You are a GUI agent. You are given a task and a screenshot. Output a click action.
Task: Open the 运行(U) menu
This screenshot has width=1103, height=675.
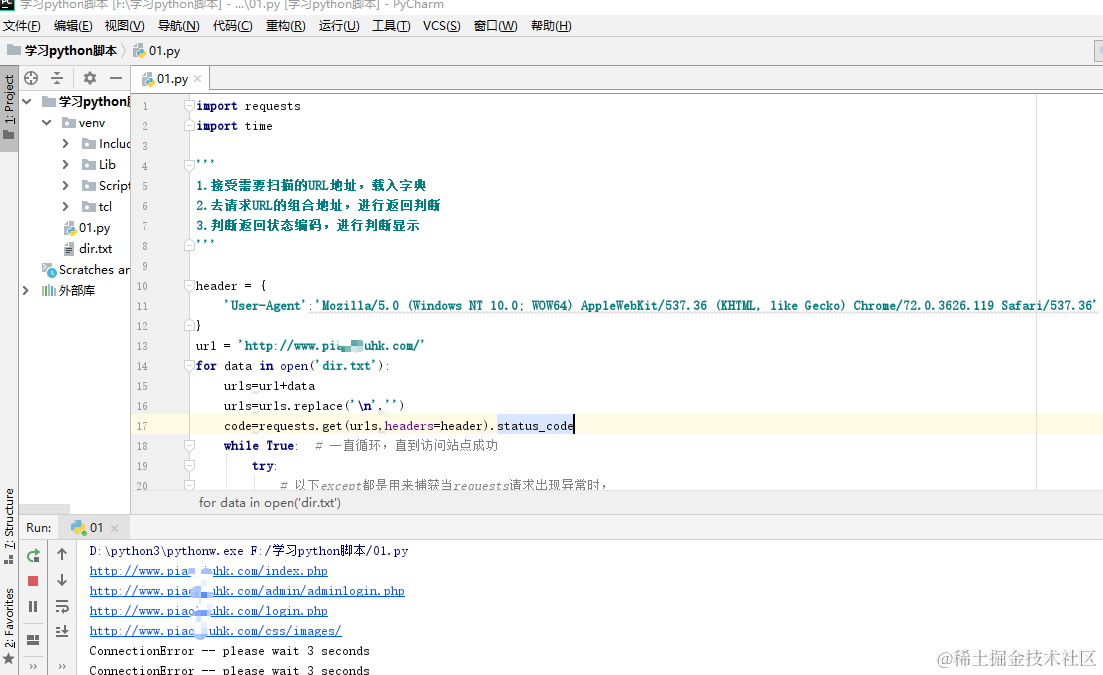(339, 26)
